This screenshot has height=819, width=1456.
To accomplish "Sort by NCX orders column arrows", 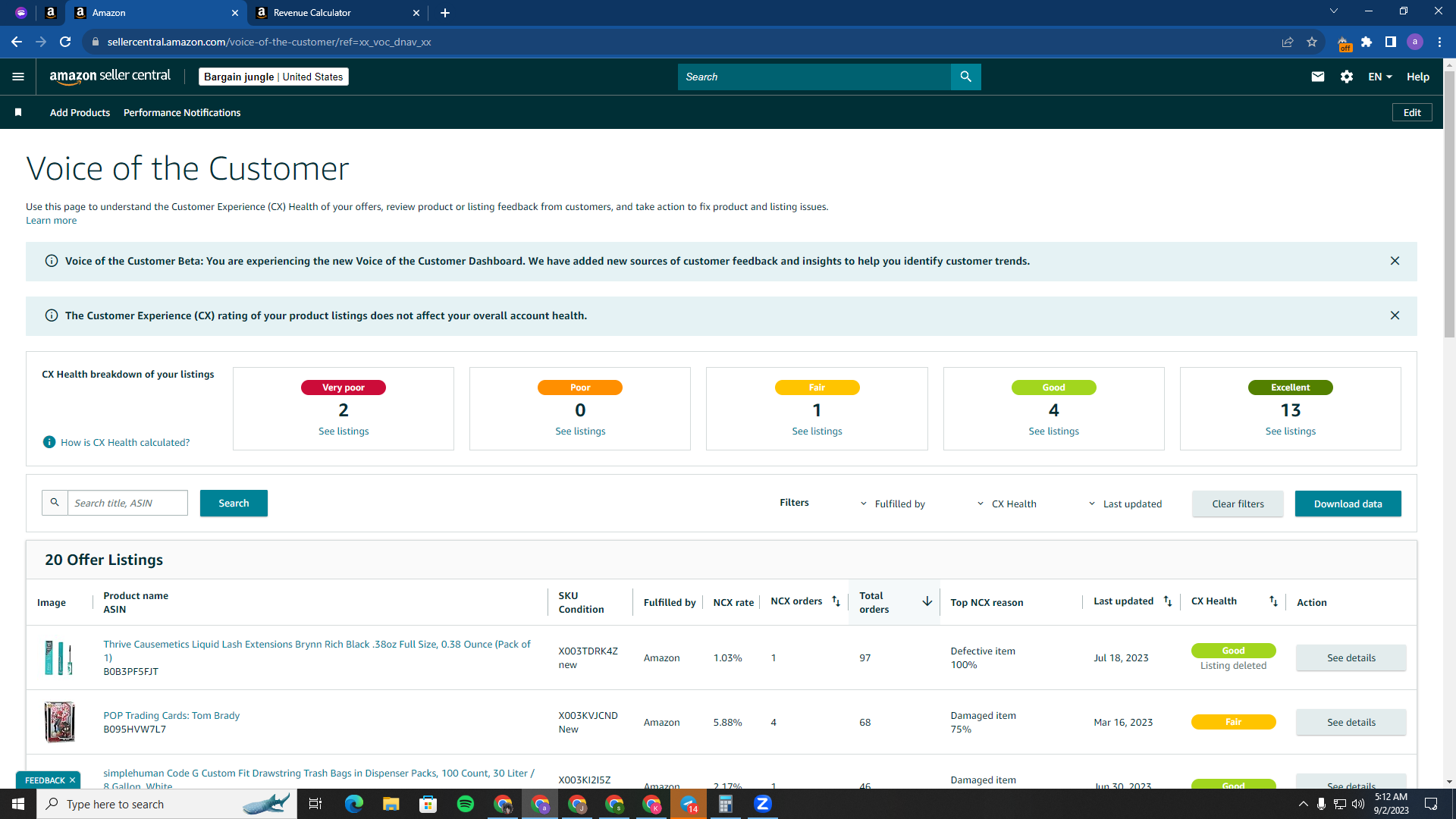I will click(x=836, y=601).
